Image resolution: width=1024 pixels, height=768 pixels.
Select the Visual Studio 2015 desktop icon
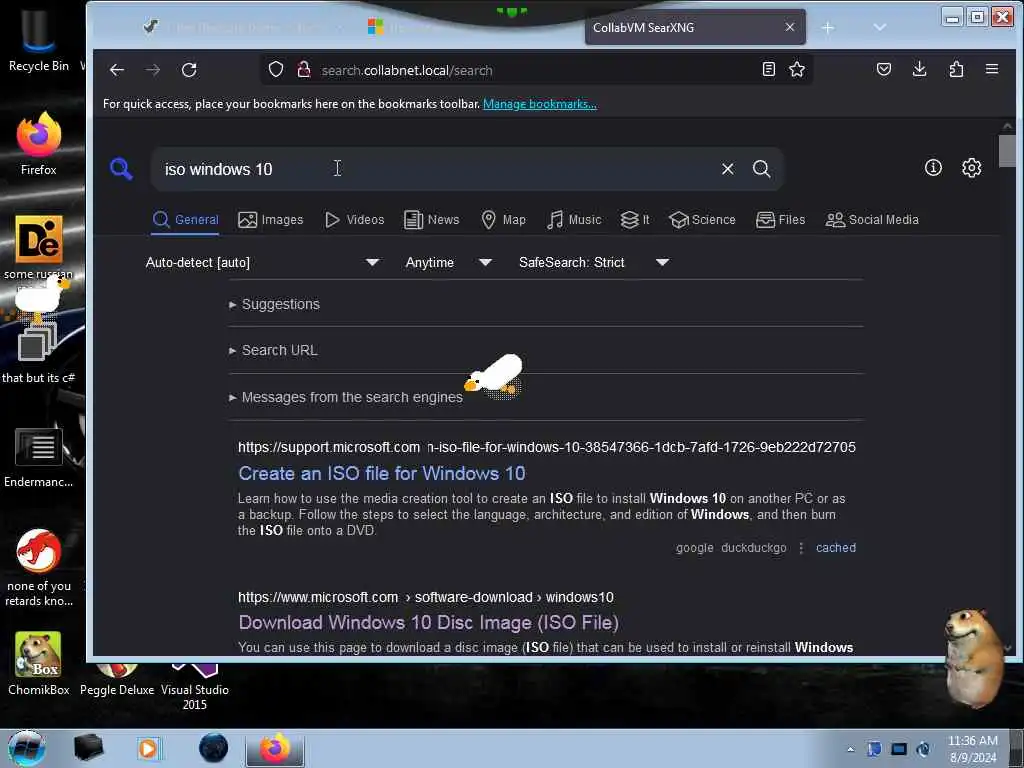pyautogui.click(x=195, y=687)
